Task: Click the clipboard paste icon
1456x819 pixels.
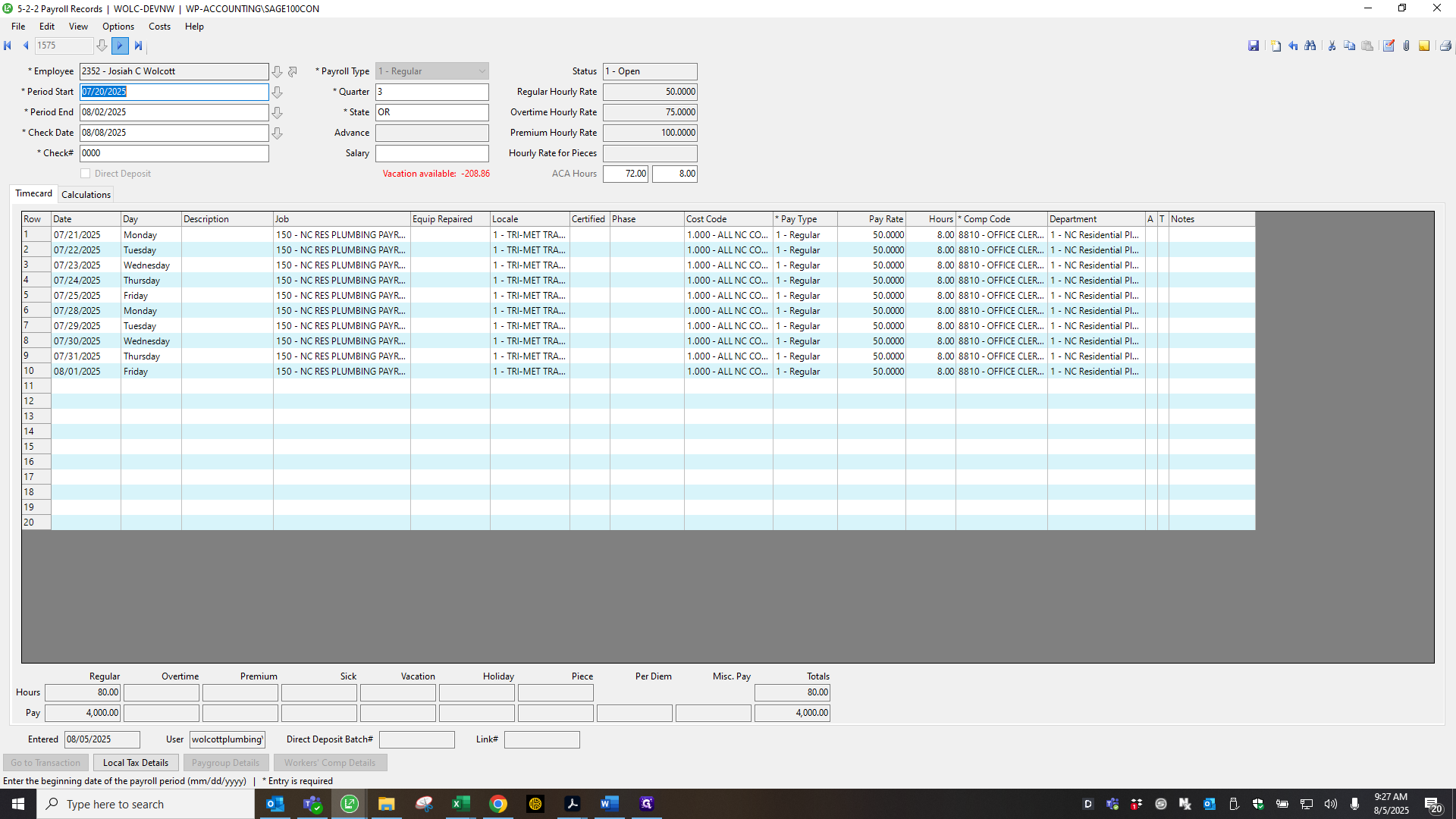Action: 1367,46
